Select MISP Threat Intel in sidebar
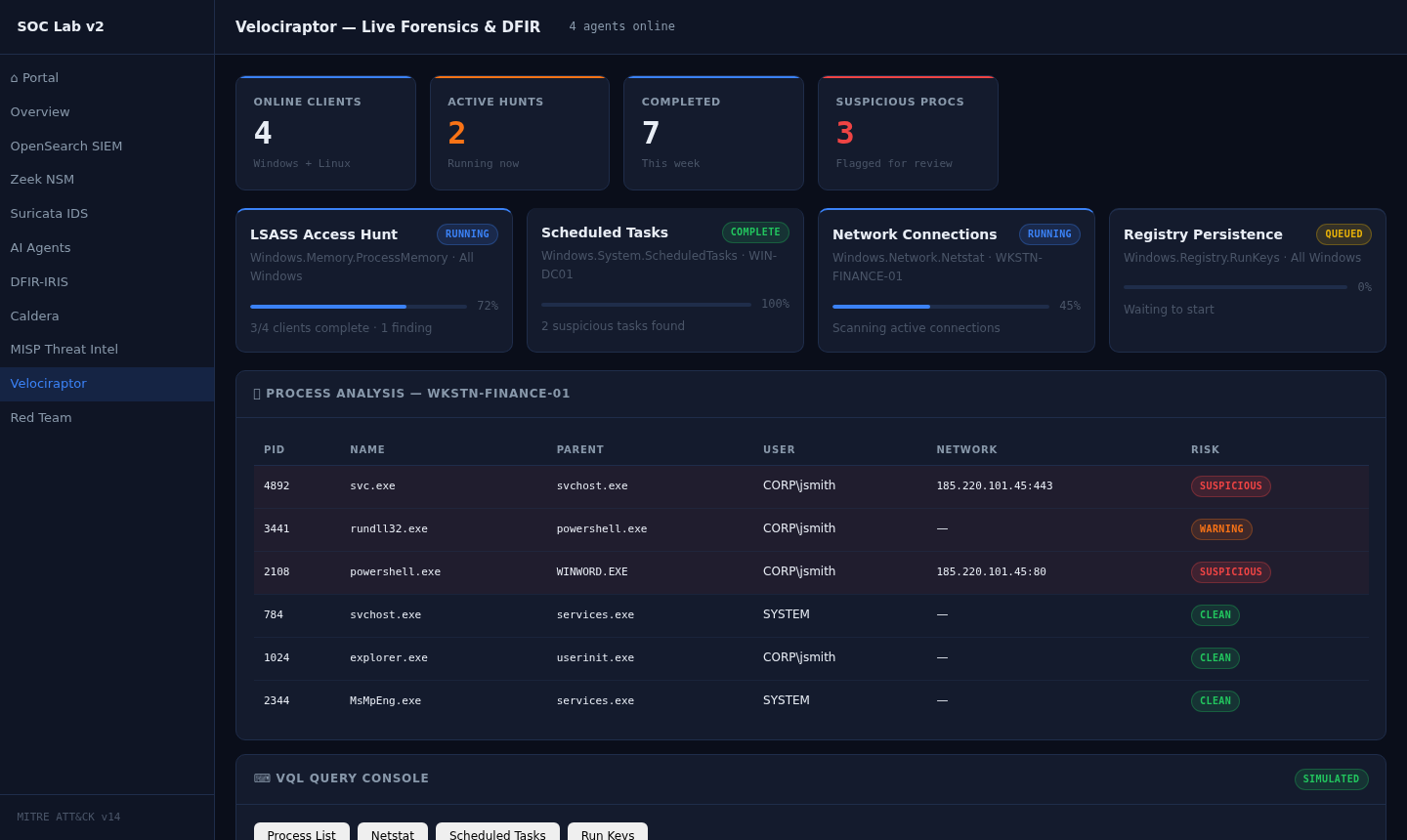1407x840 pixels. [64, 350]
